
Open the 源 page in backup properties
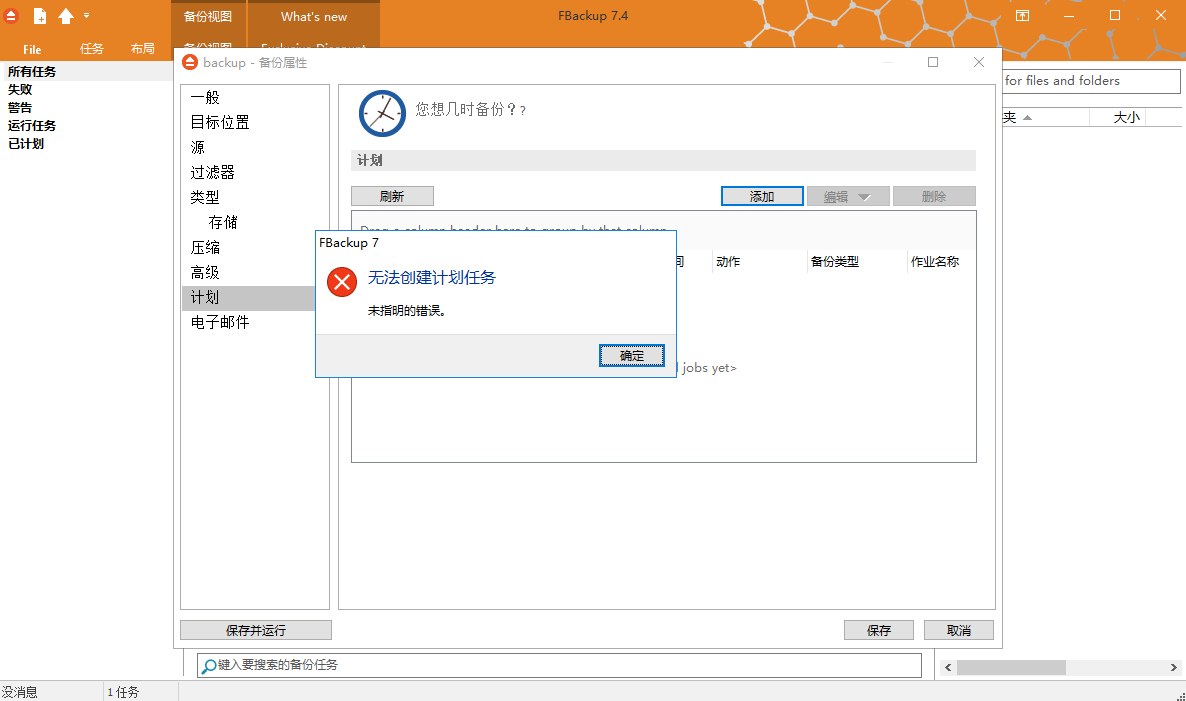pos(197,147)
